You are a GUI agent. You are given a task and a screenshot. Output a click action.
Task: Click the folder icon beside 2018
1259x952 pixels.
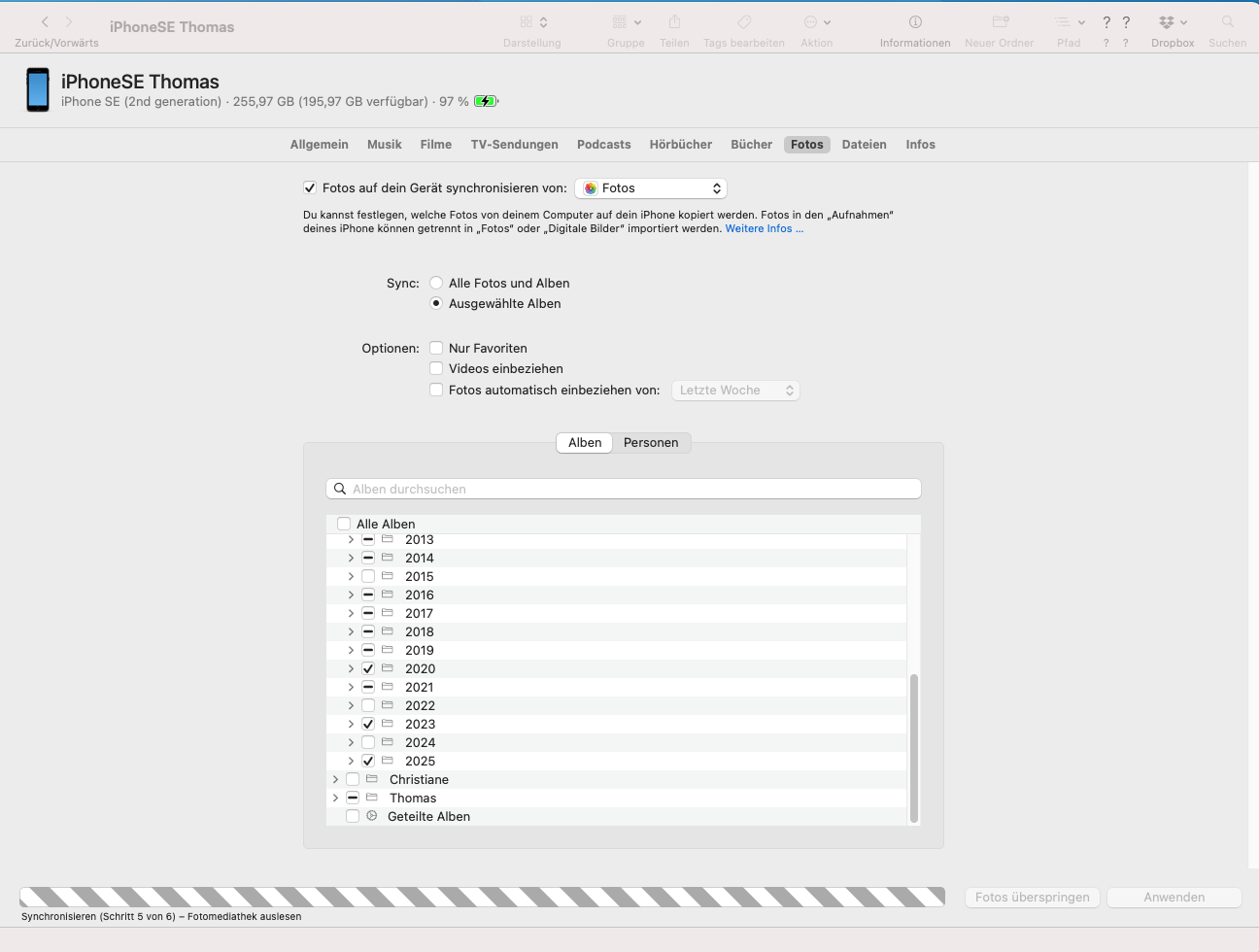[x=388, y=631]
